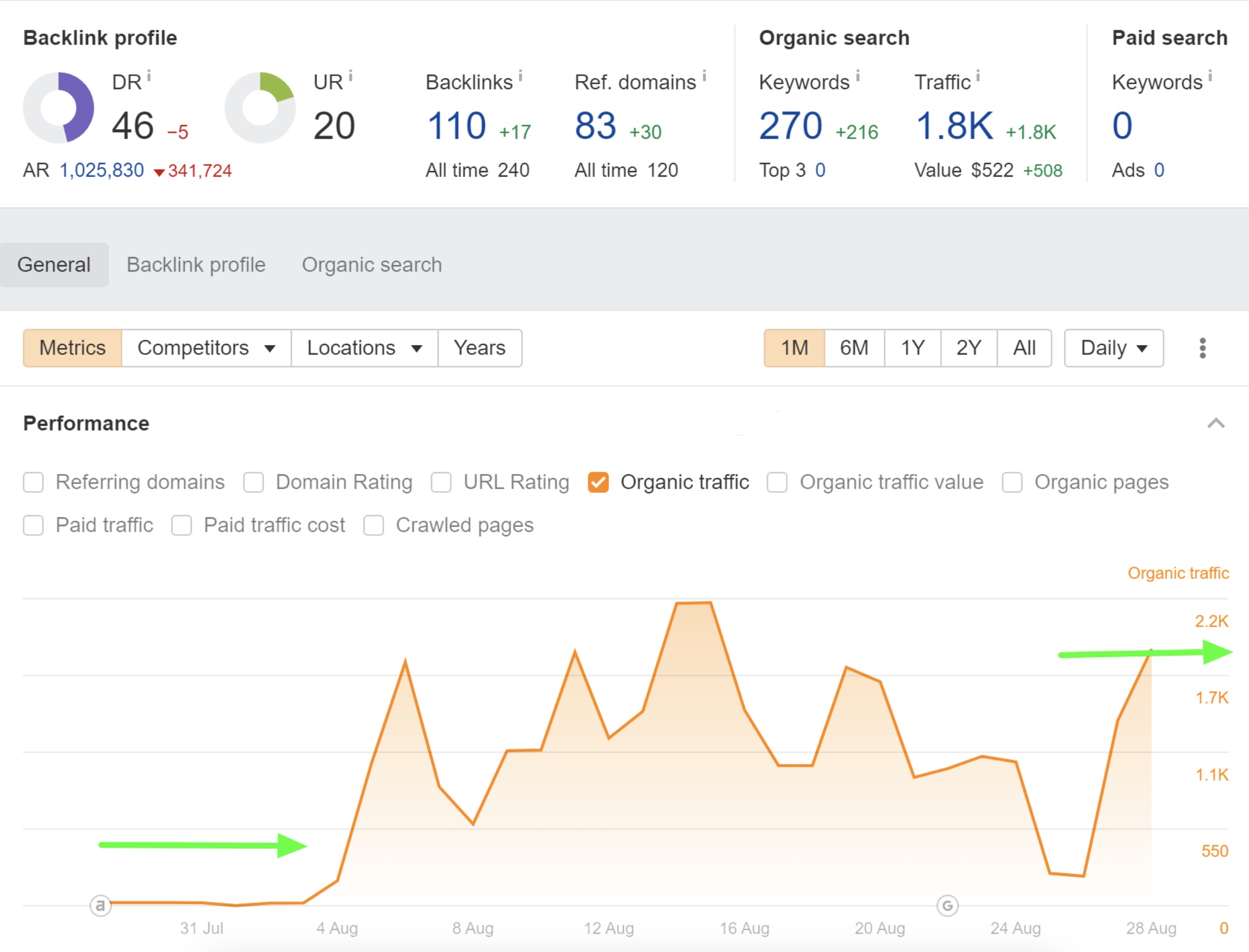Image resolution: width=1249 pixels, height=952 pixels.
Task: Open the 110 backlinks count link
Action: point(456,126)
